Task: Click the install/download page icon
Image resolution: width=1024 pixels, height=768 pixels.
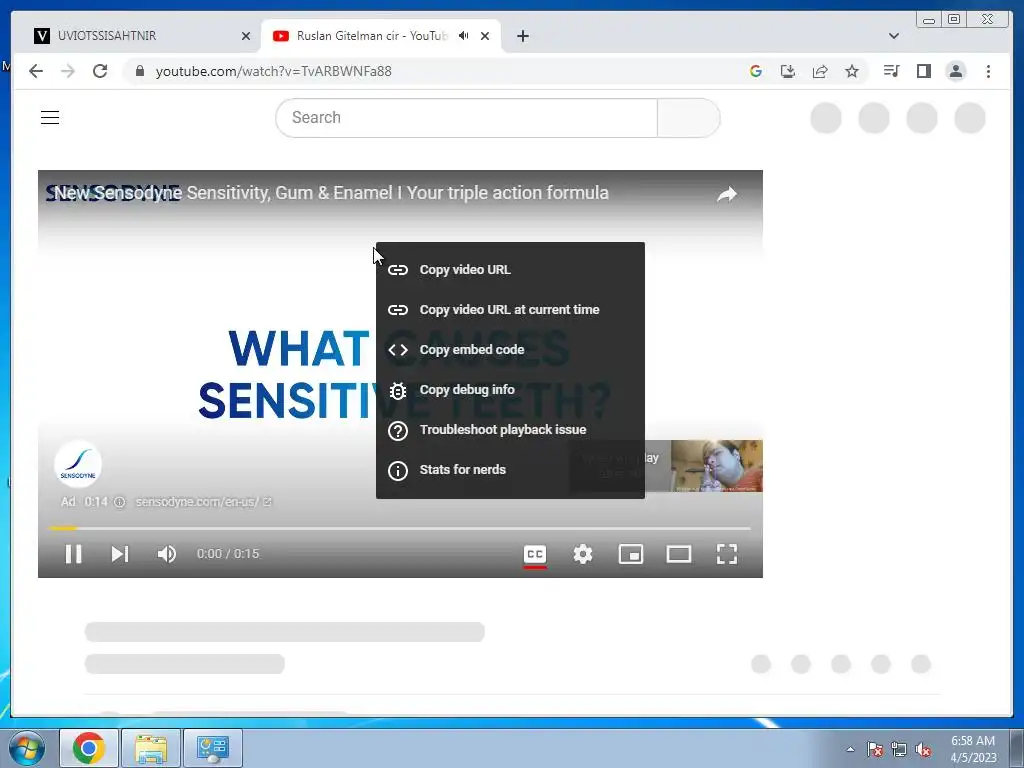Action: pos(788,71)
